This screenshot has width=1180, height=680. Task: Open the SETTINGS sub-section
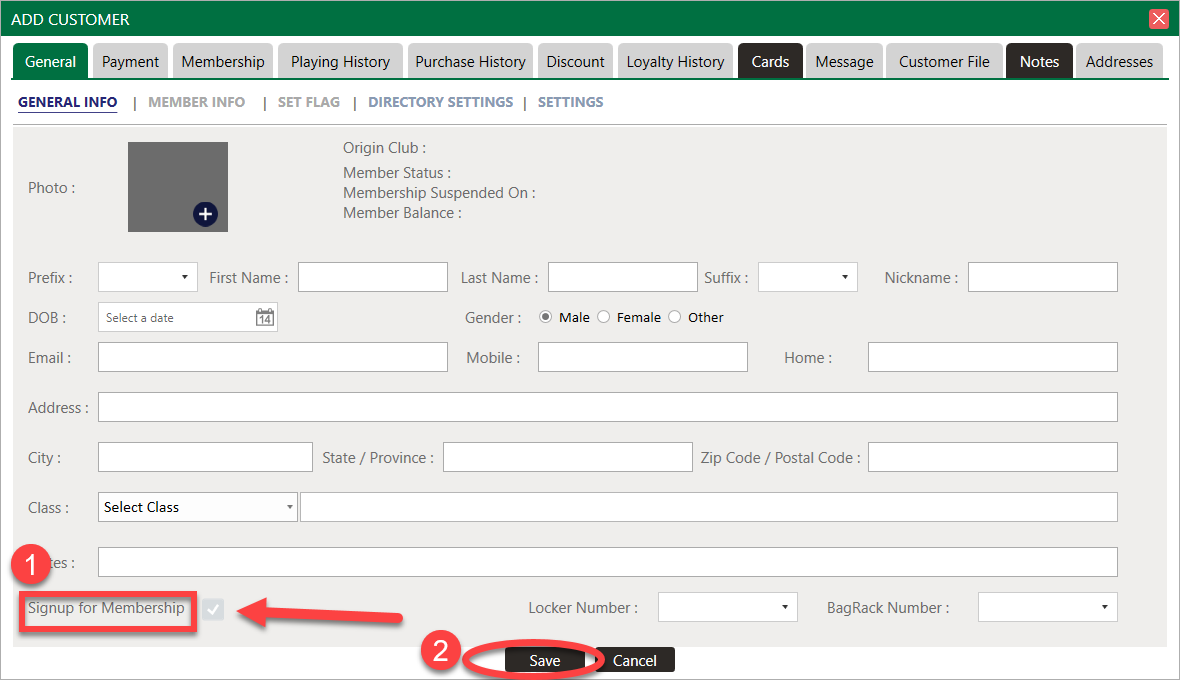coord(570,102)
